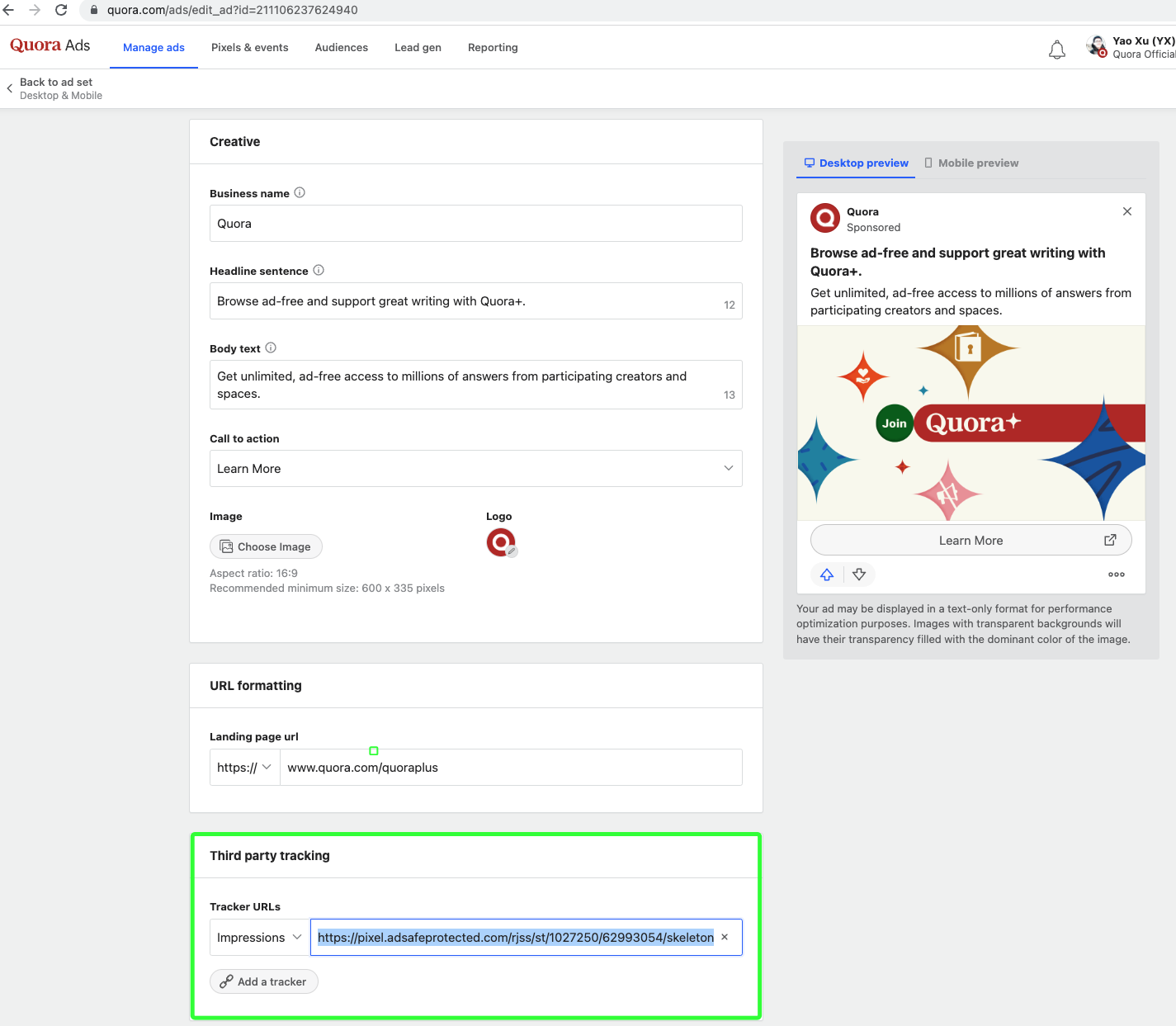Click the pencil icon on the Quora logo
Screen dimensions: 1176x1026
pyautogui.click(x=512, y=550)
